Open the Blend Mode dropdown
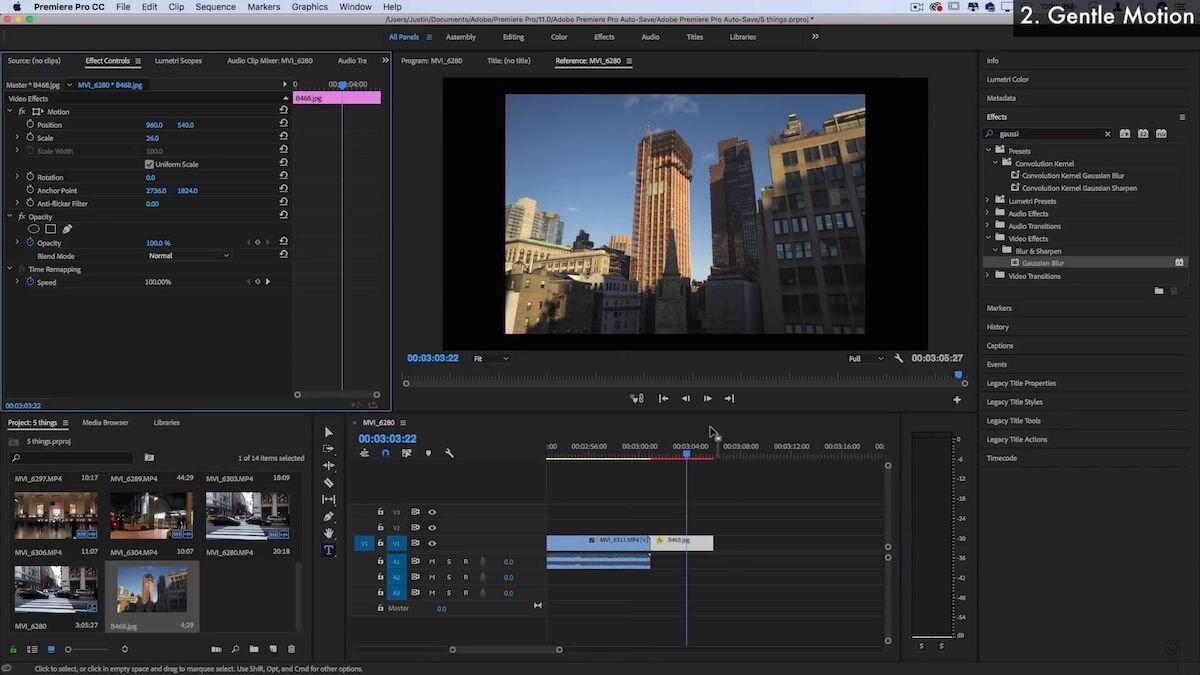The image size is (1200, 675). point(188,256)
